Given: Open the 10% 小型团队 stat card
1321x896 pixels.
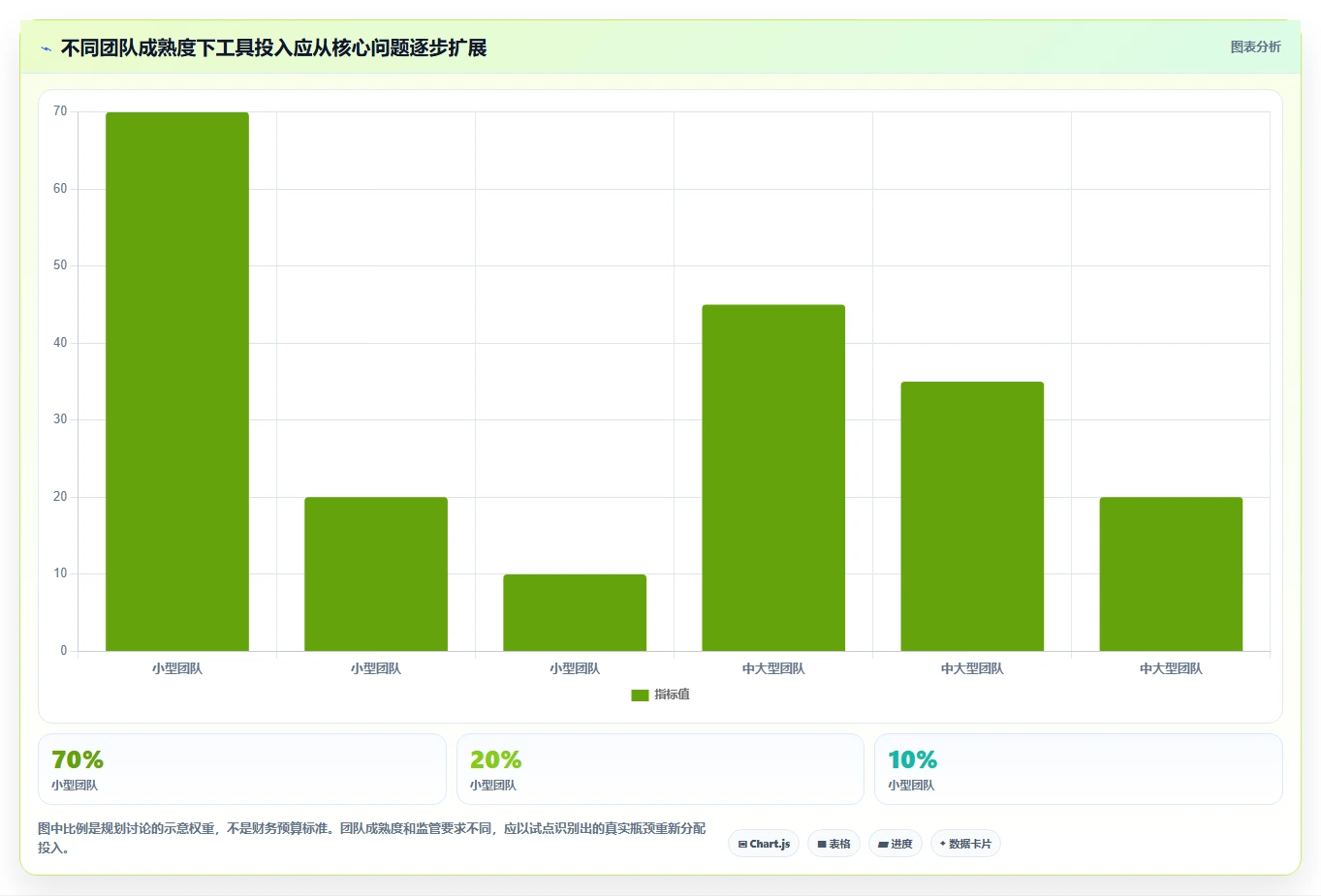Looking at the screenshot, I should click(1079, 769).
